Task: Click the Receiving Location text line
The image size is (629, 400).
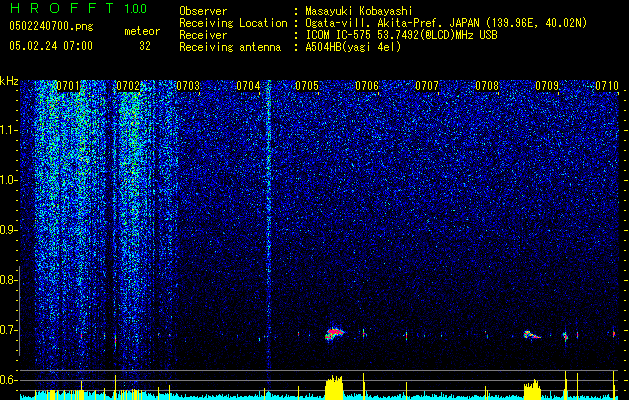Action: tap(383, 23)
